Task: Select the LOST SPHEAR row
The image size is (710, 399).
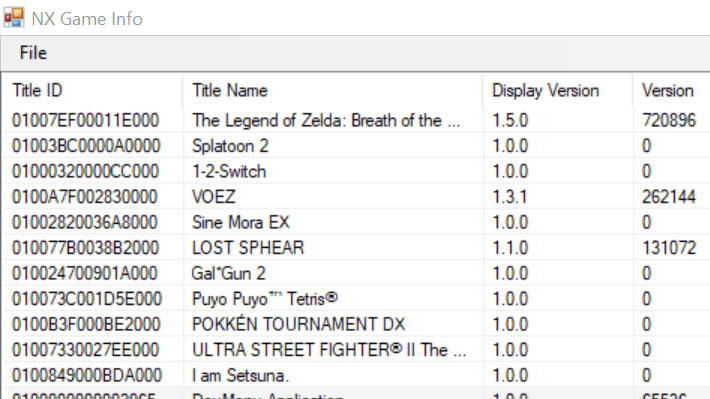Action: (x=356, y=248)
